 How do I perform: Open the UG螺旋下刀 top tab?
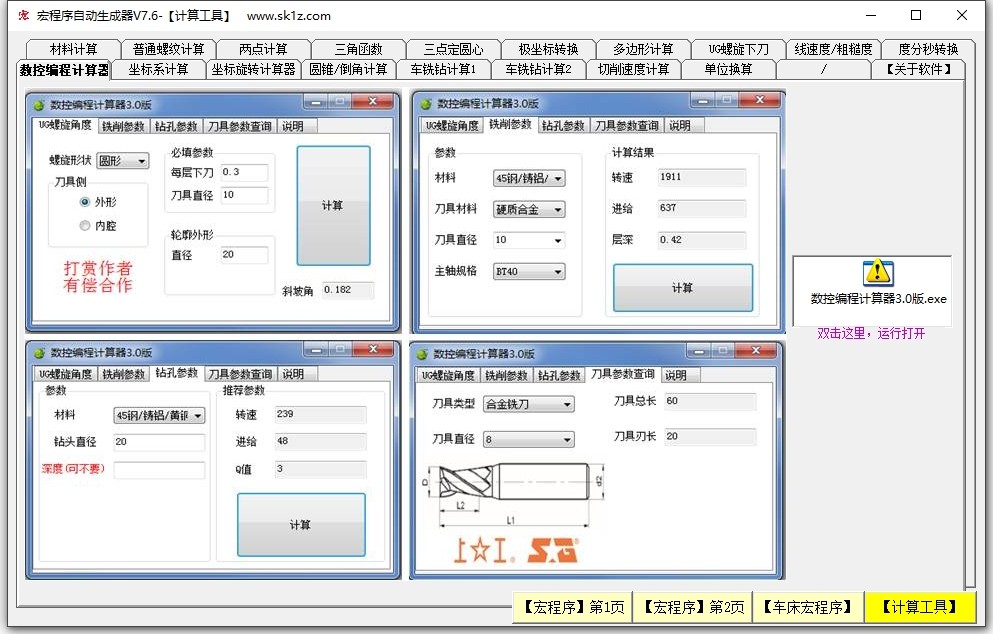click(x=738, y=49)
